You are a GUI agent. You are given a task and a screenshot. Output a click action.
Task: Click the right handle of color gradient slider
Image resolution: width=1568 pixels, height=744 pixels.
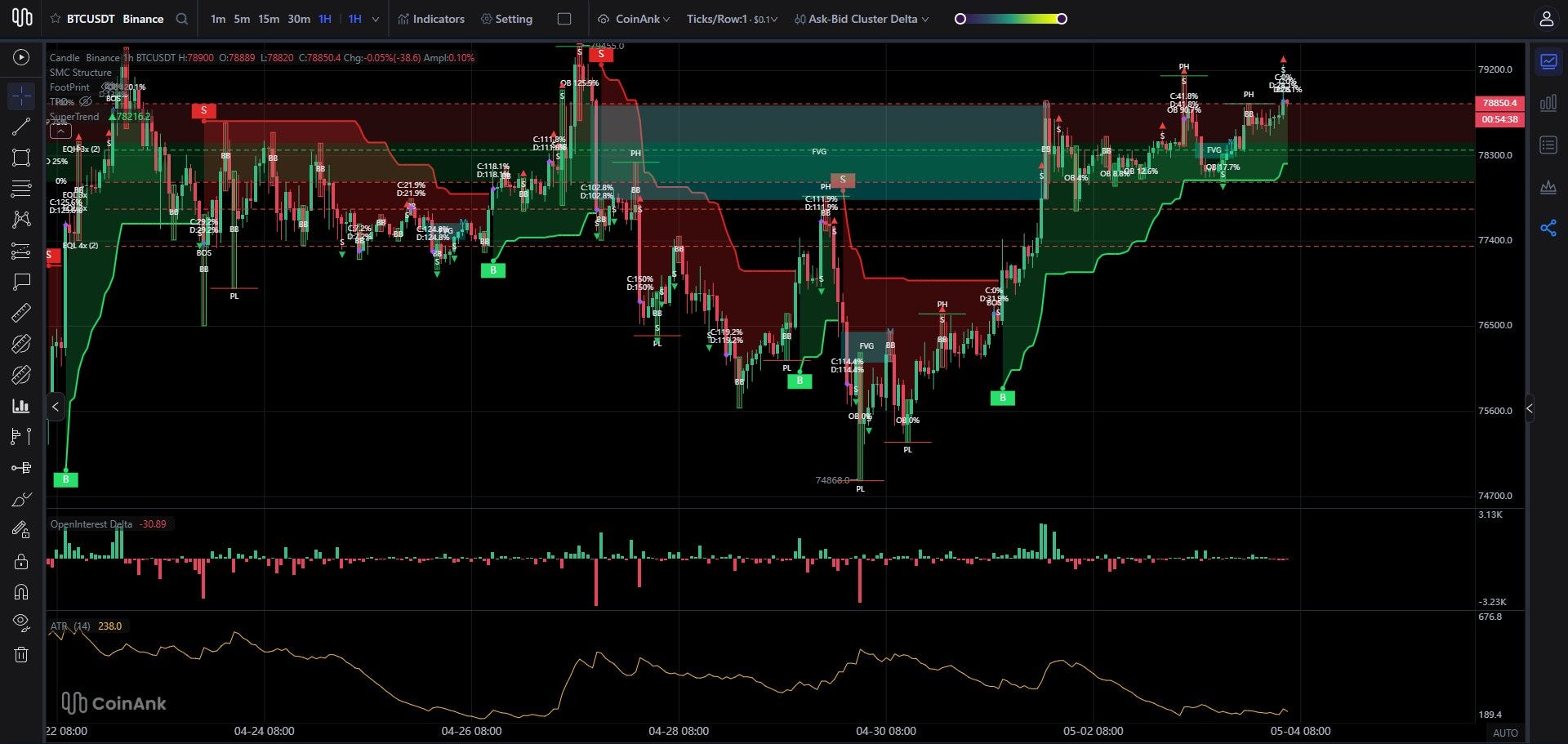tap(1062, 19)
